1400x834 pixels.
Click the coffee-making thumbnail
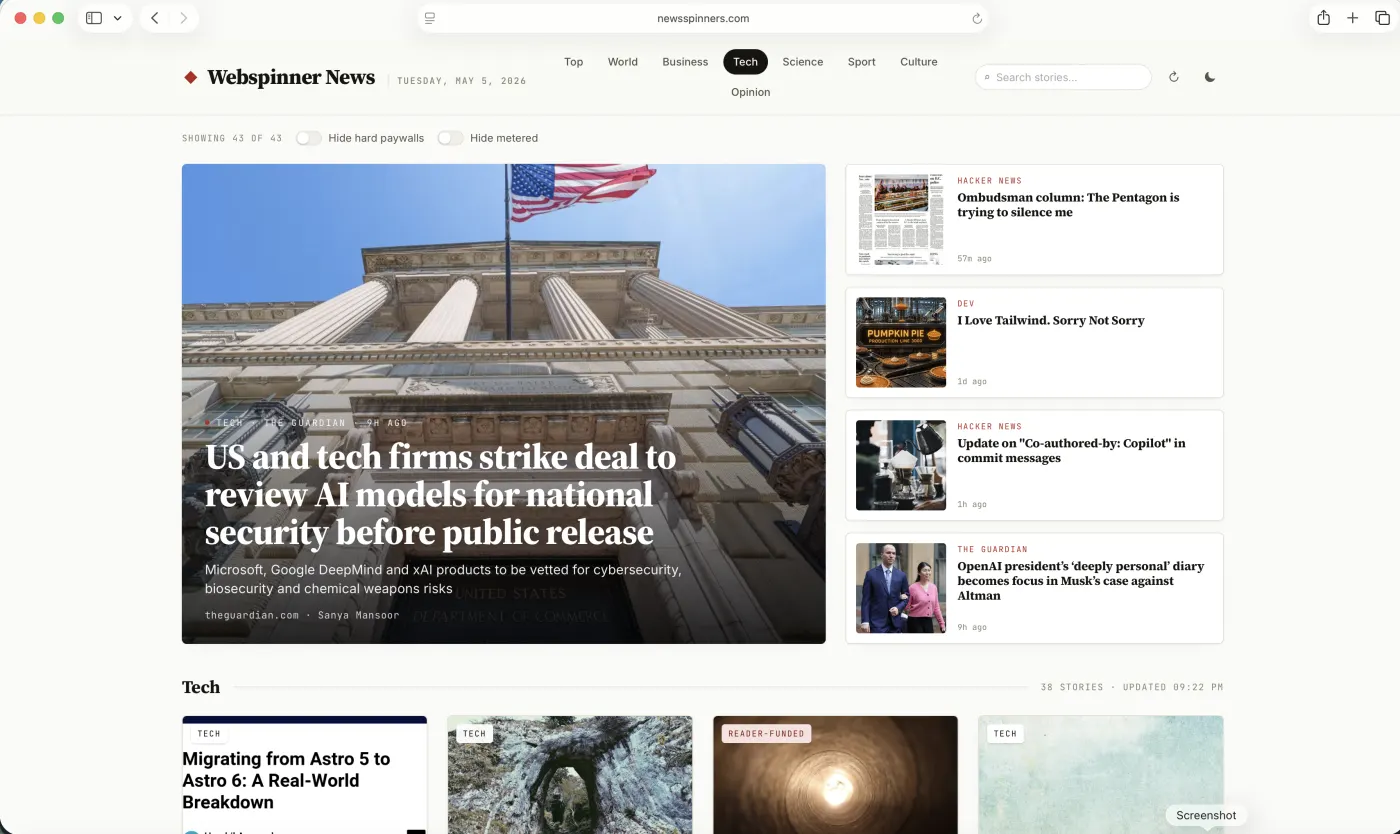901,465
